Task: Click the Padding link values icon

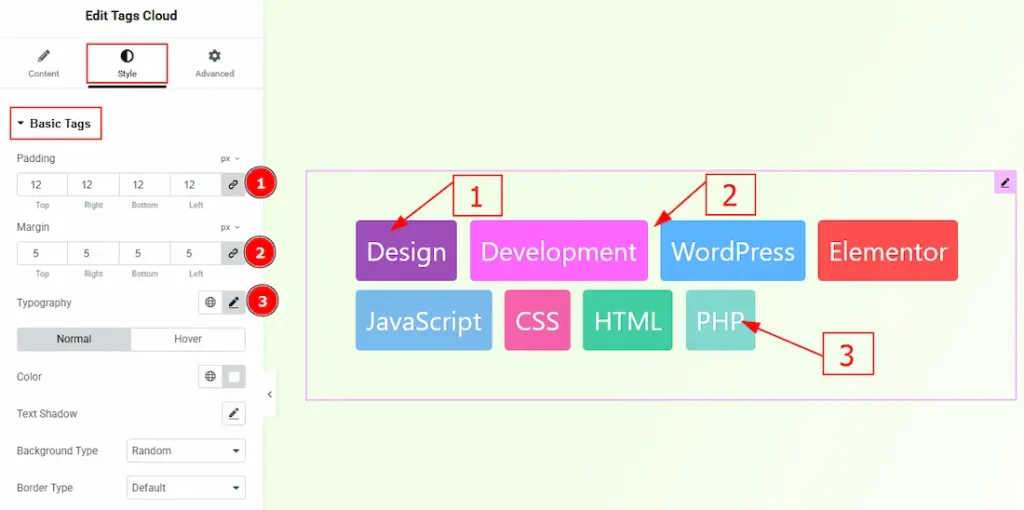Action: click(x=233, y=185)
